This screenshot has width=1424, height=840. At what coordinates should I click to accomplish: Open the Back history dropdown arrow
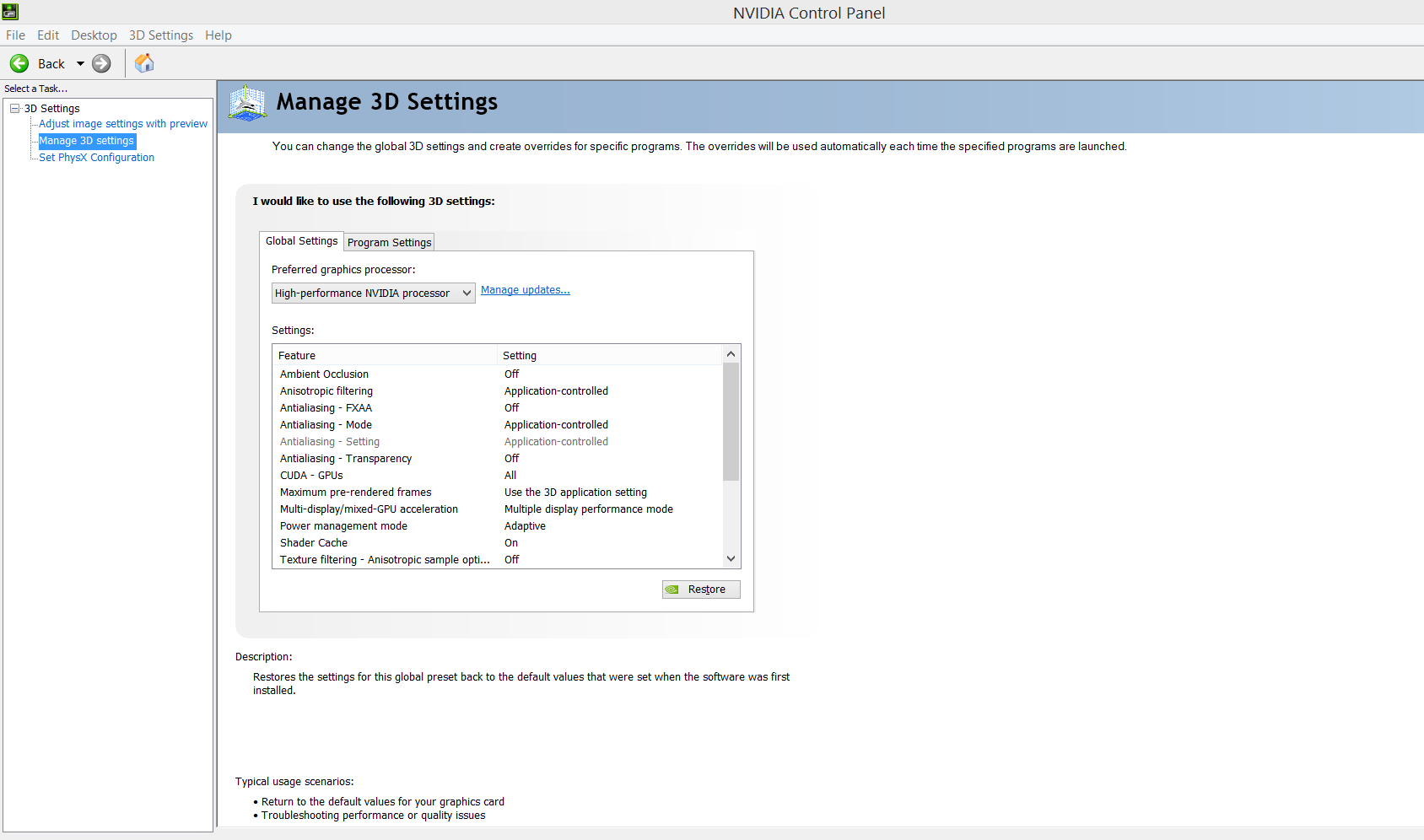(80, 63)
